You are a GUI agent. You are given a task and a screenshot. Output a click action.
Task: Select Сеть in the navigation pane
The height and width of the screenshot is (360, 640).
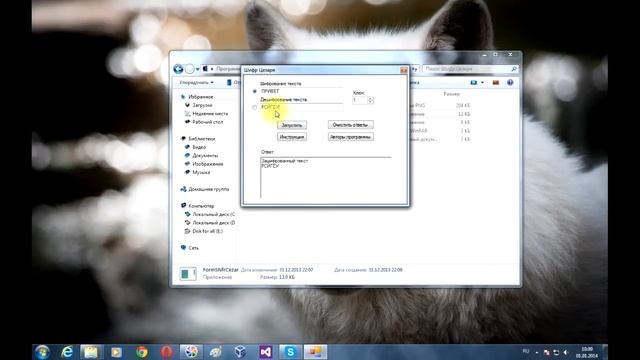point(193,248)
